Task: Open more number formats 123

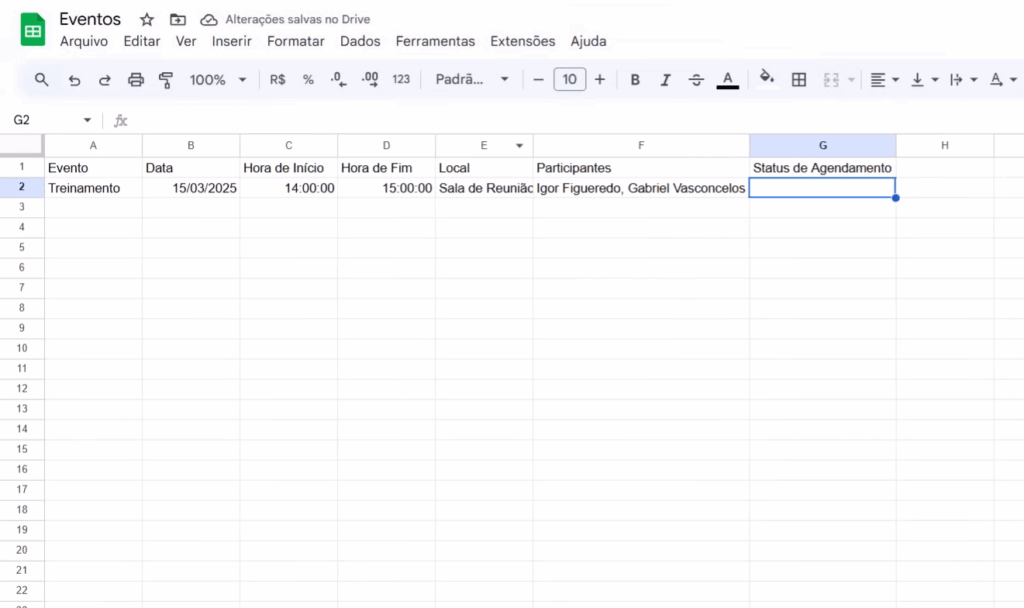Action: 401,80
